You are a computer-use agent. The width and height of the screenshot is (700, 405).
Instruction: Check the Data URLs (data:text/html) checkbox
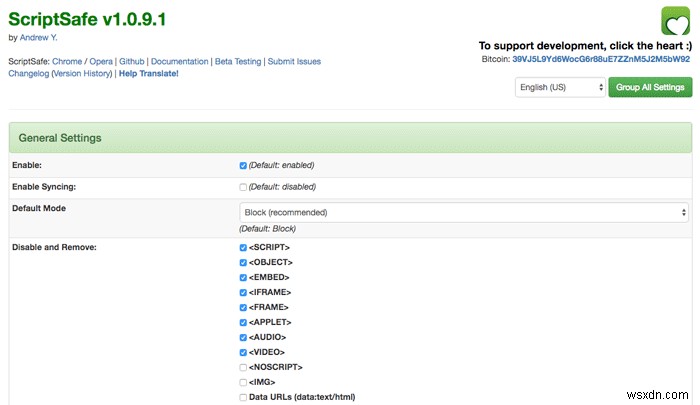click(243, 397)
